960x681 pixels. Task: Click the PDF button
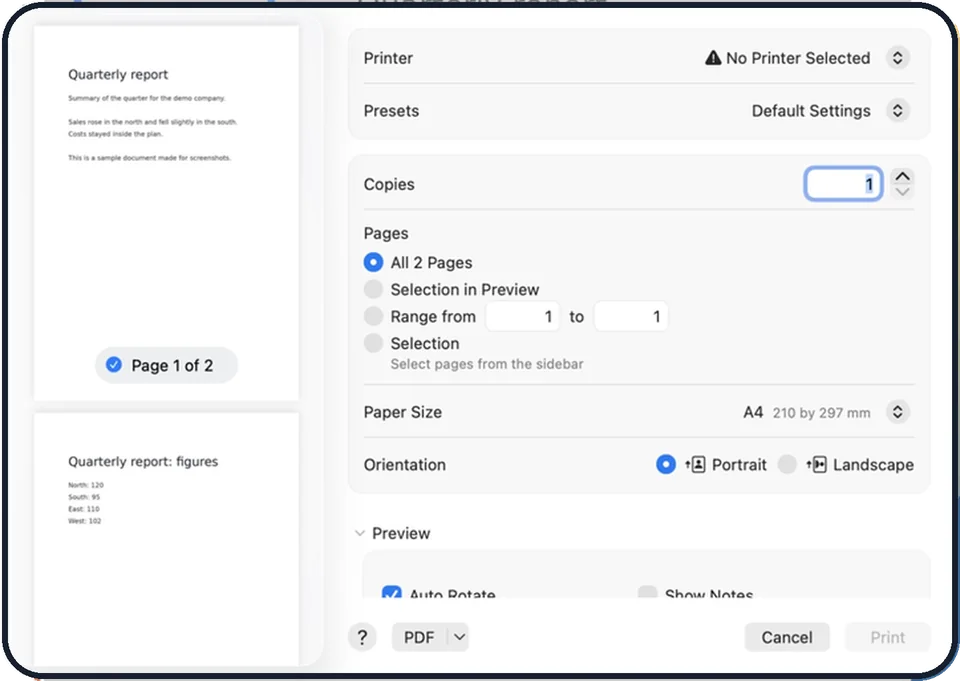click(x=419, y=638)
